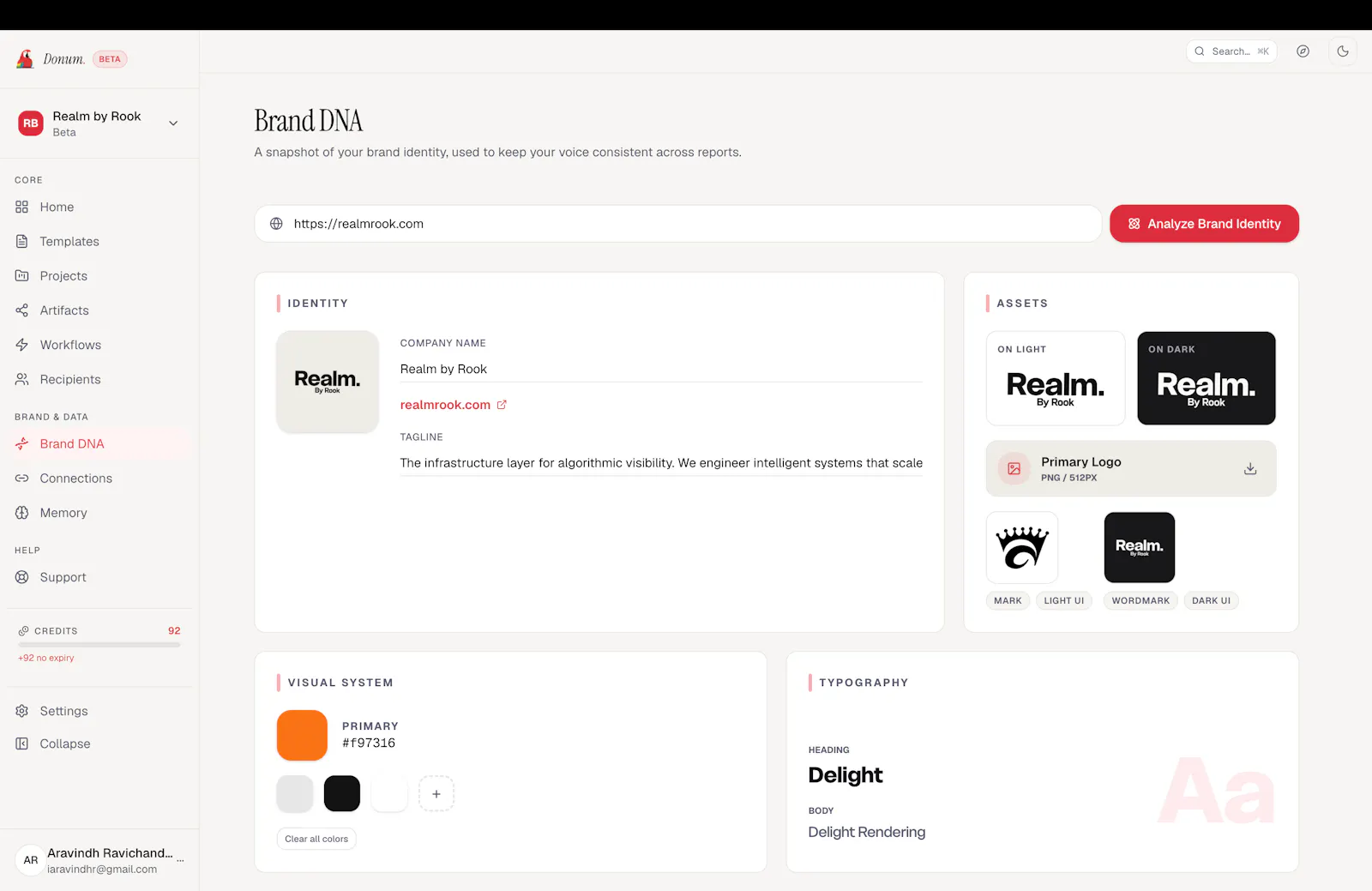Click the credits progress bar
This screenshot has height=891, width=1372.
point(99,644)
